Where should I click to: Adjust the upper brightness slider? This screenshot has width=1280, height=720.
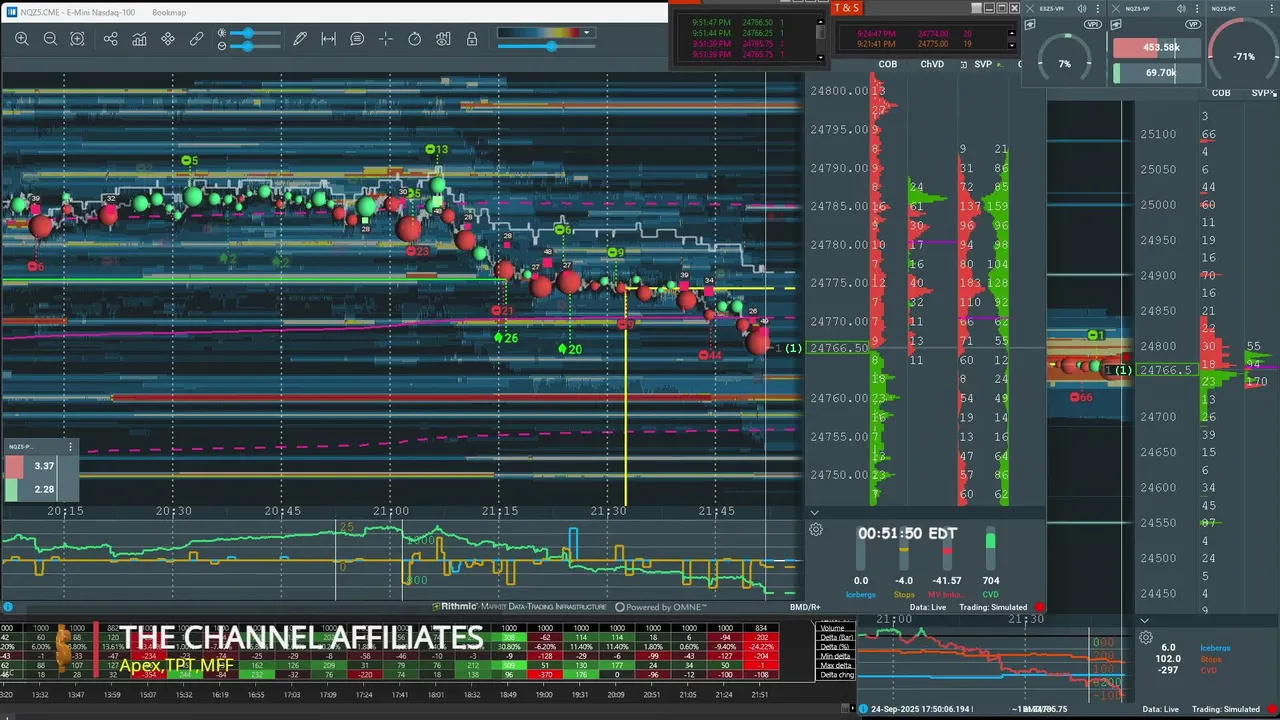255,33
